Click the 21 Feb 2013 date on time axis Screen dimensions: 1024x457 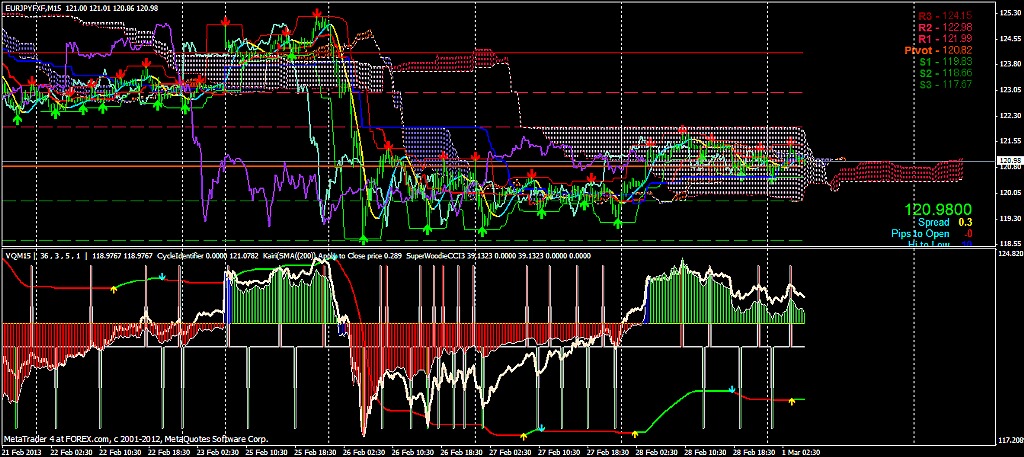pos(20,452)
